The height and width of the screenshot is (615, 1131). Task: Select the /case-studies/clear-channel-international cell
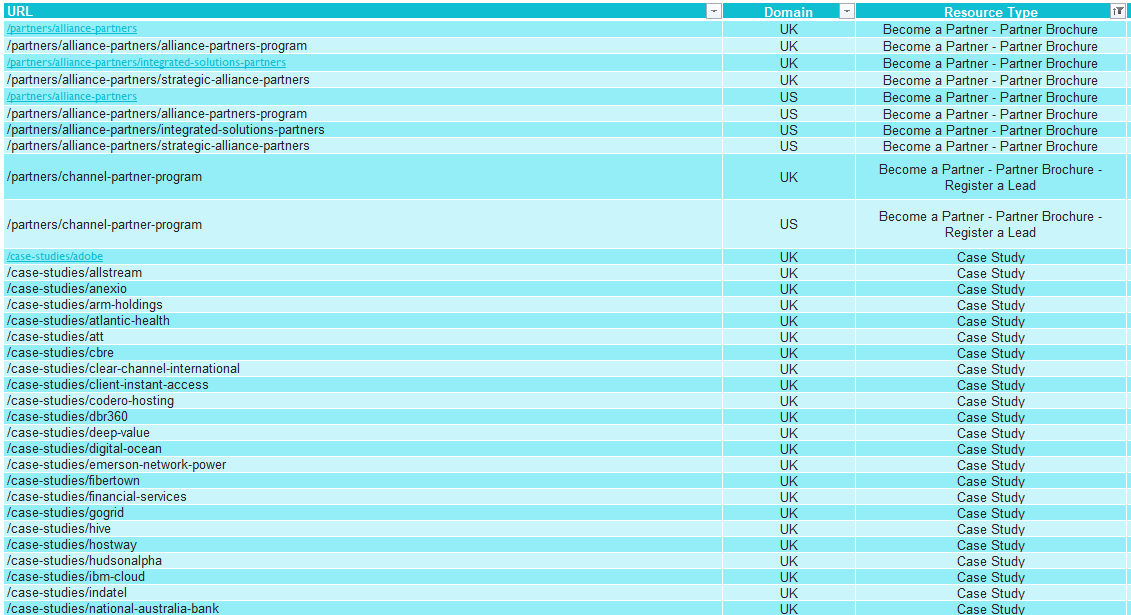pos(363,368)
